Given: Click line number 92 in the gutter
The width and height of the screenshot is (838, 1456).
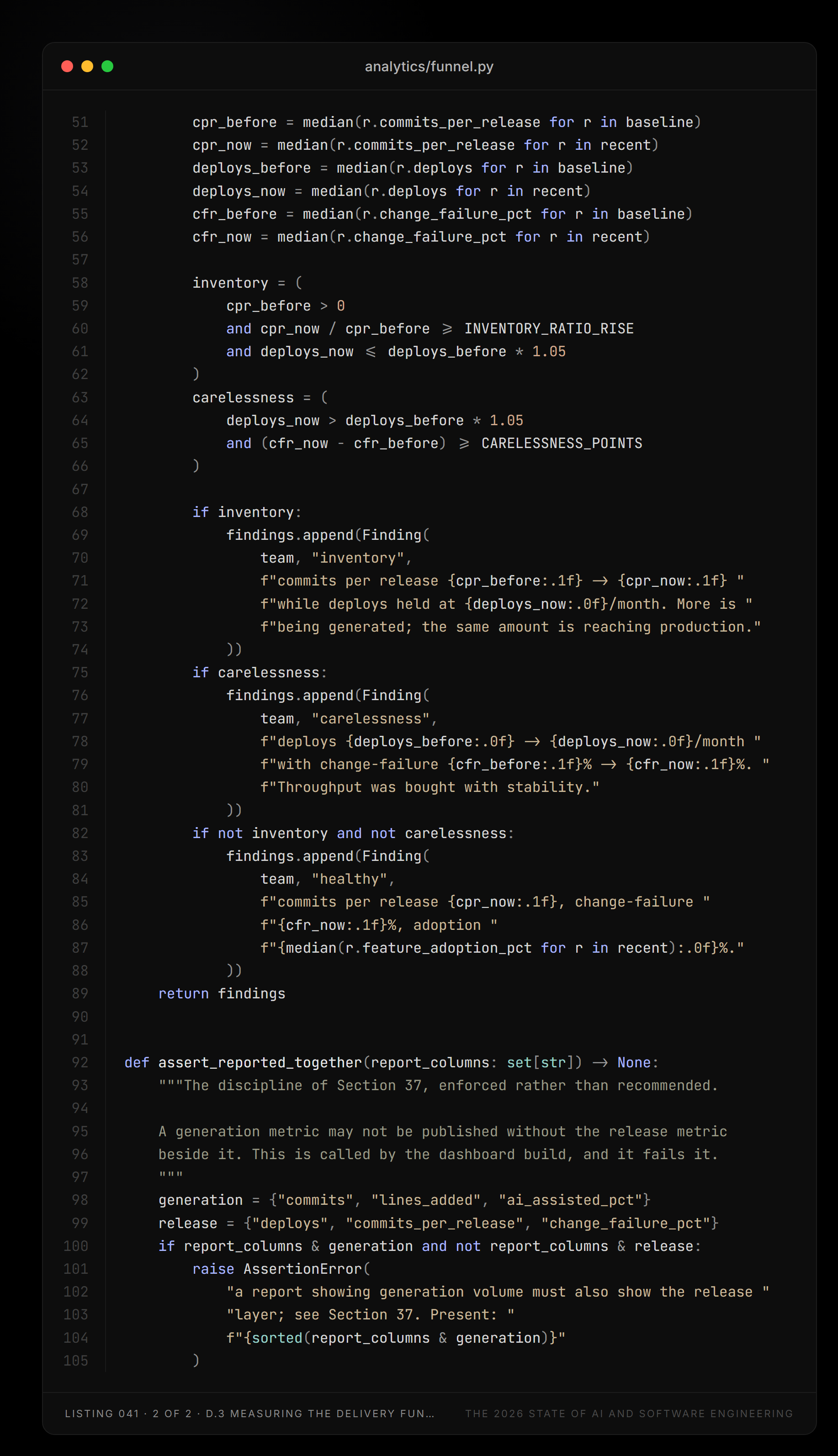Looking at the screenshot, I should click(80, 1062).
